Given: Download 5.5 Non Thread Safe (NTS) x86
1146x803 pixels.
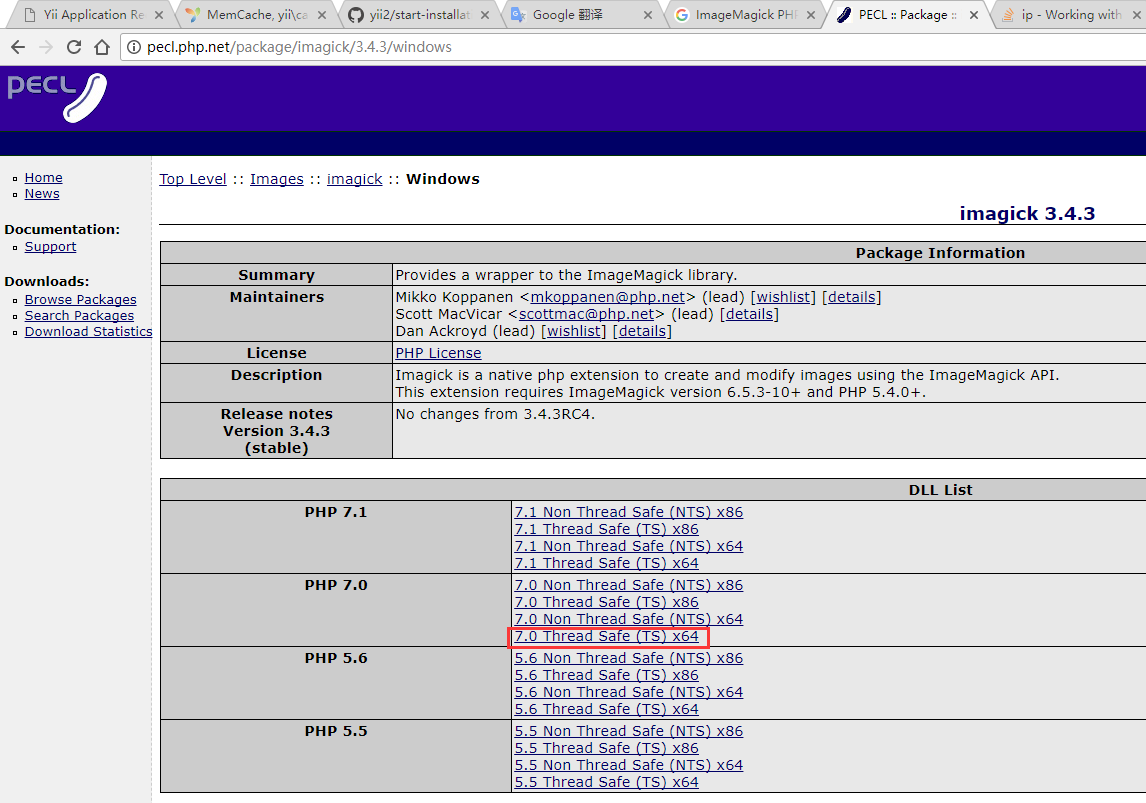Looking at the screenshot, I should click(x=629, y=731).
